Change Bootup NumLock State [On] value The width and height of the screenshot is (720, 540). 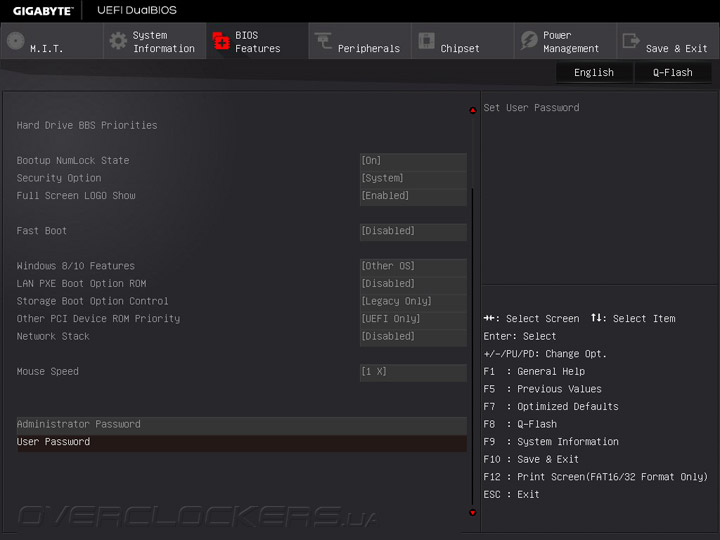coord(413,161)
